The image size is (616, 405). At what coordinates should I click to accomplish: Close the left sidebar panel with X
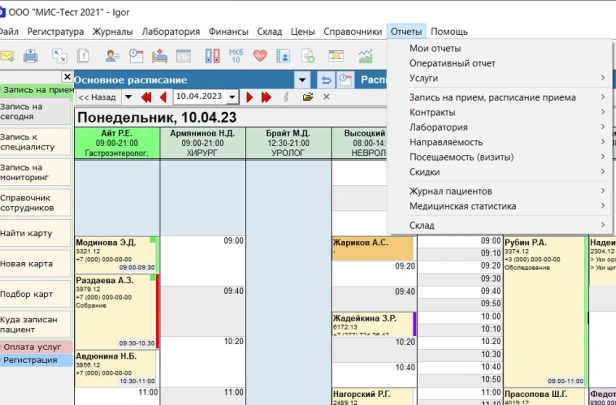click(x=67, y=78)
